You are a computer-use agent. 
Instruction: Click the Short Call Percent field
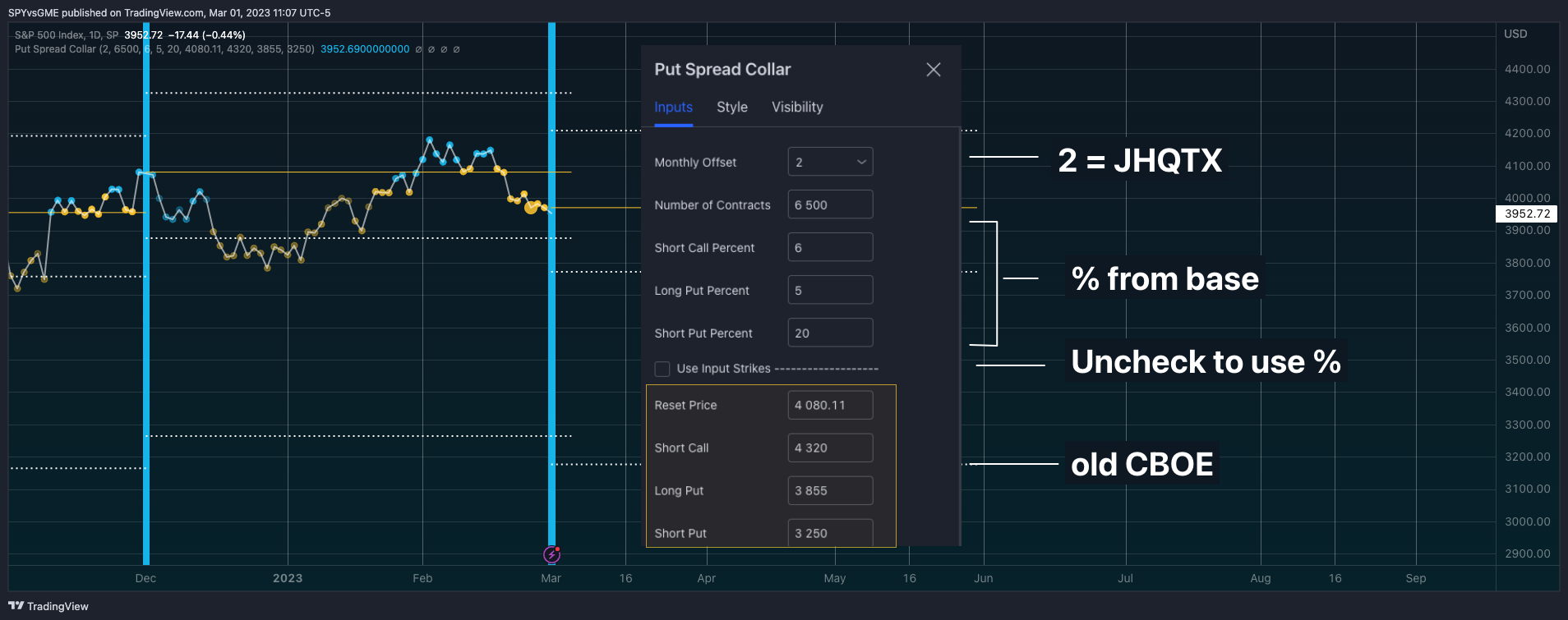830,247
